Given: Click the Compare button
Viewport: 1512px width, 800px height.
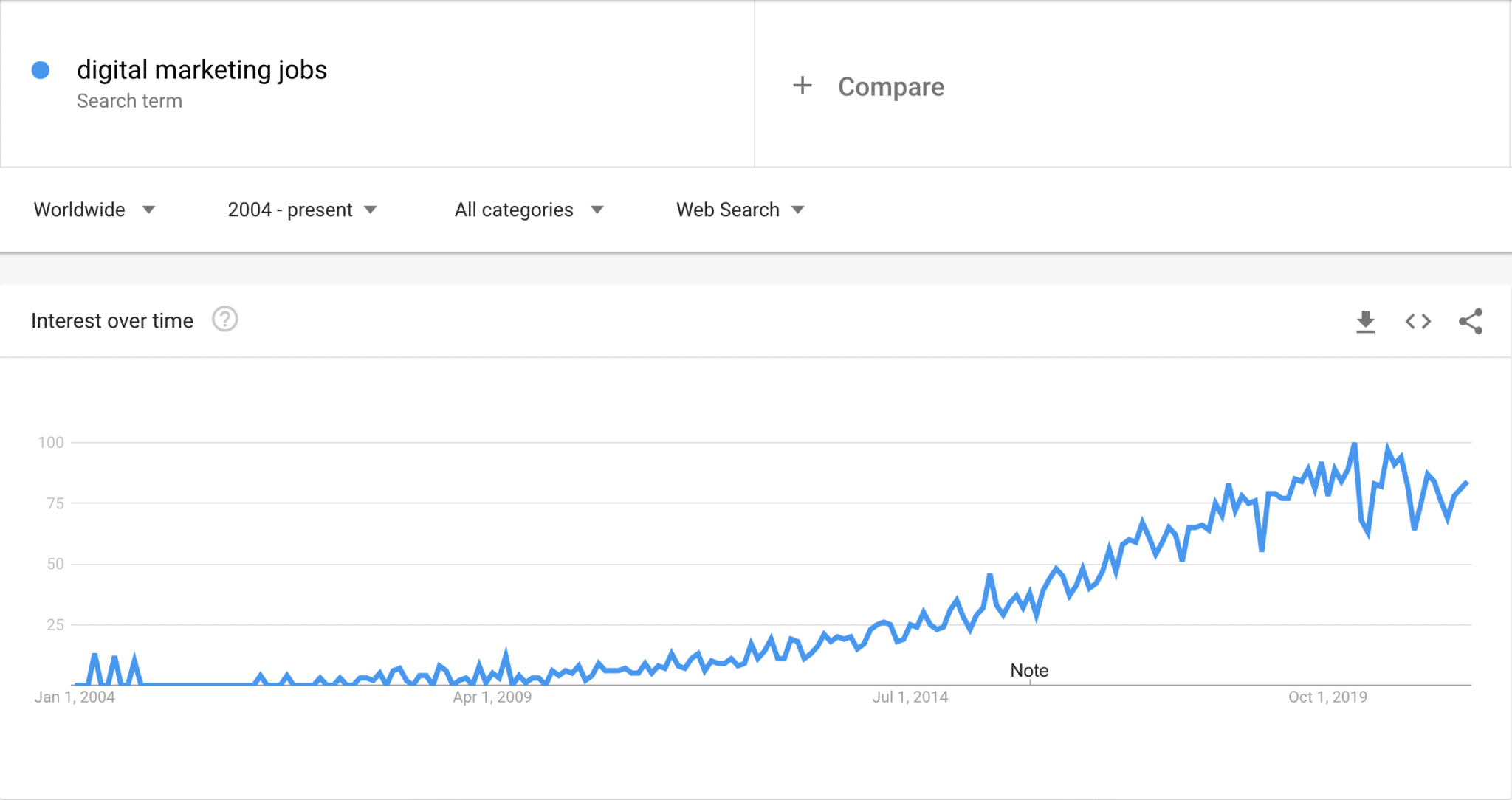Looking at the screenshot, I should (x=890, y=87).
